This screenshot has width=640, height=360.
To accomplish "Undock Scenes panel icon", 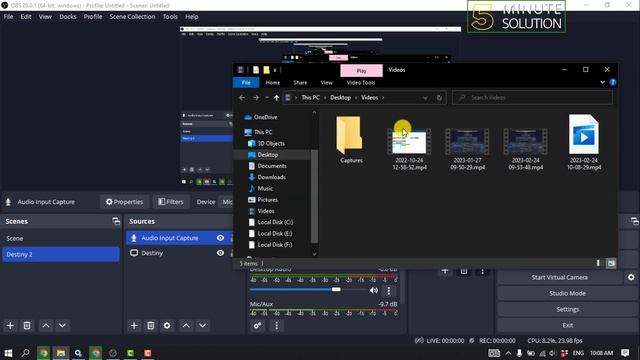I will pyautogui.click(x=116, y=221).
